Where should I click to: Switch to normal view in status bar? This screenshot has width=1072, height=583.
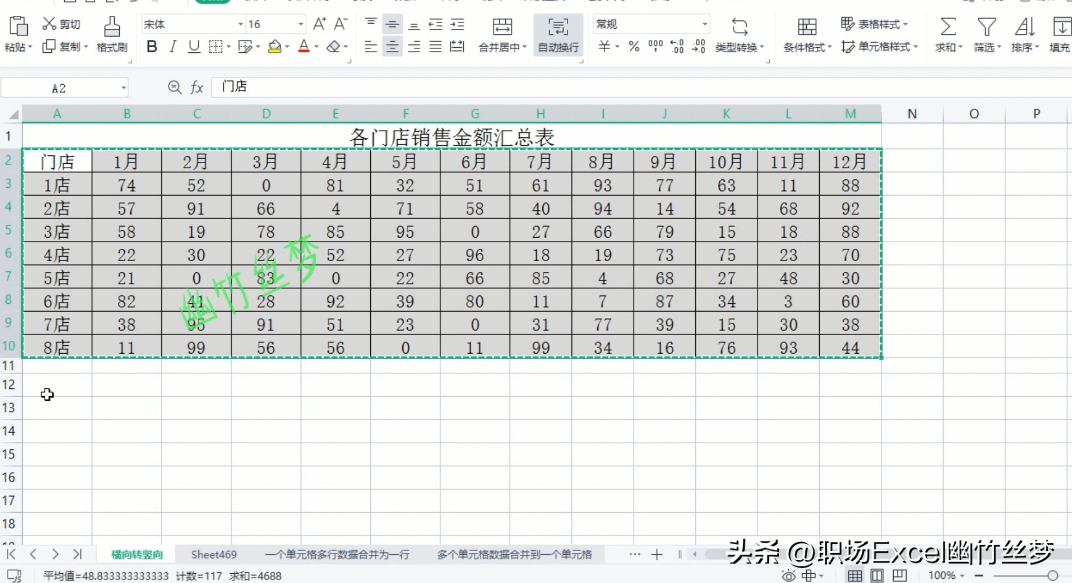855,575
